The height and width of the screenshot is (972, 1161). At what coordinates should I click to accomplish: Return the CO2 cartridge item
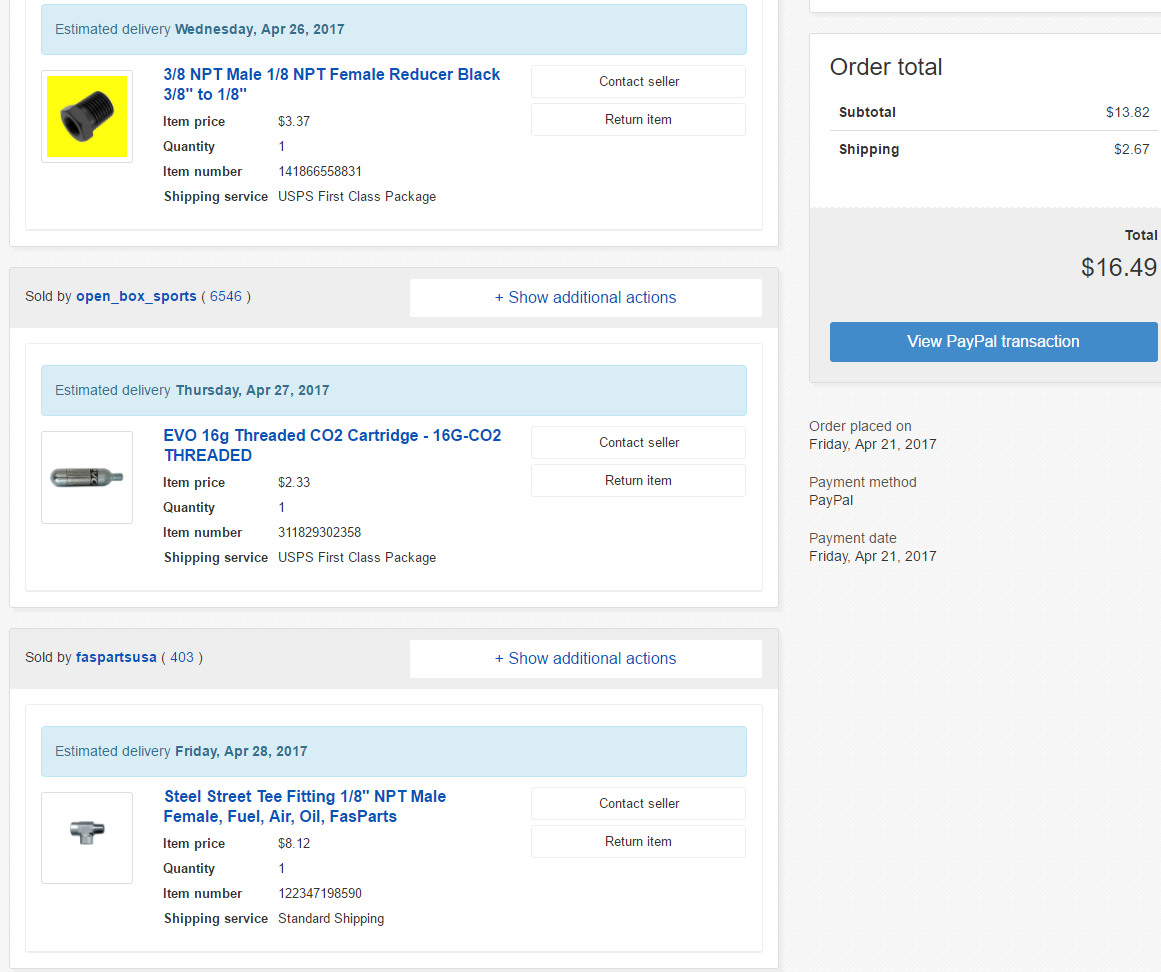tap(638, 480)
